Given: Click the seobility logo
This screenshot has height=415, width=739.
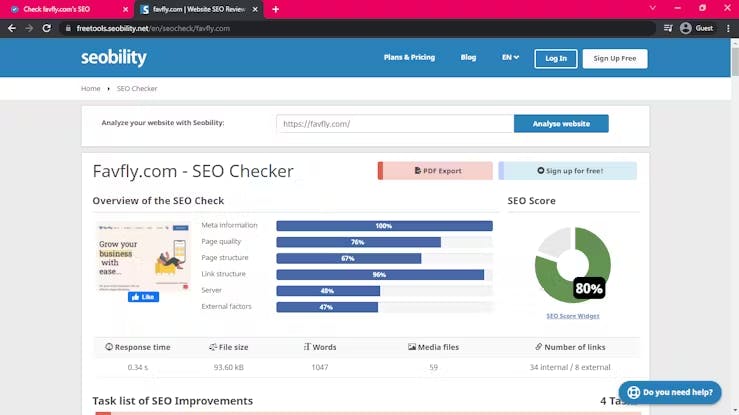Looking at the screenshot, I should click(114, 57).
